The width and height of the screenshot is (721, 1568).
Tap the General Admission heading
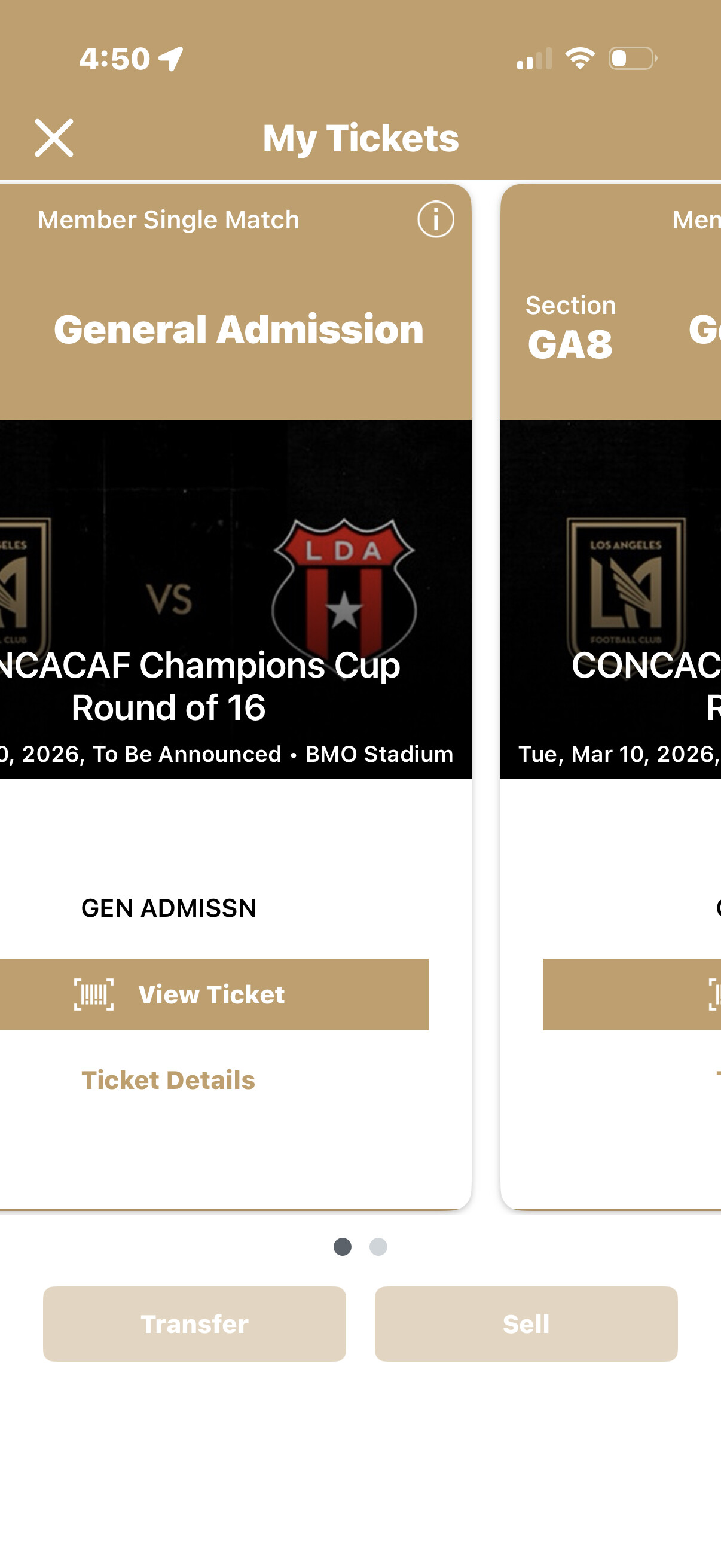point(239,330)
